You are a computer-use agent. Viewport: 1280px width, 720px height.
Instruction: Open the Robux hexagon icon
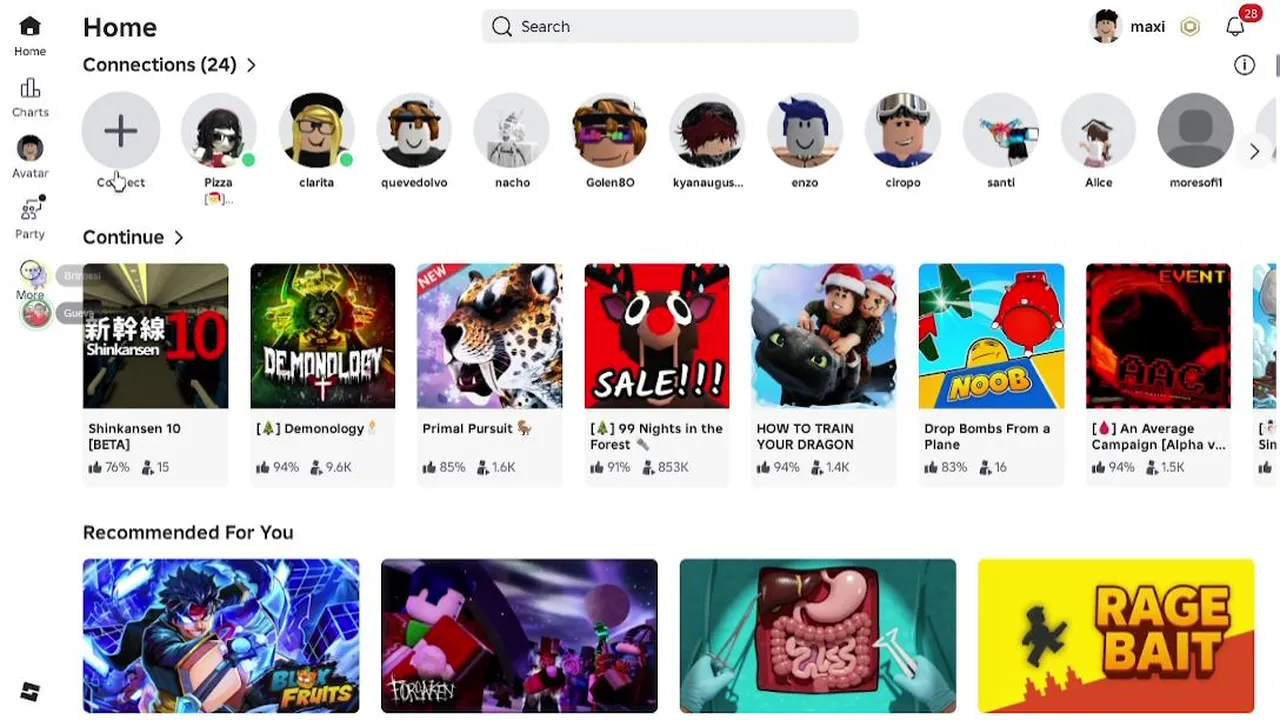[1190, 27]
